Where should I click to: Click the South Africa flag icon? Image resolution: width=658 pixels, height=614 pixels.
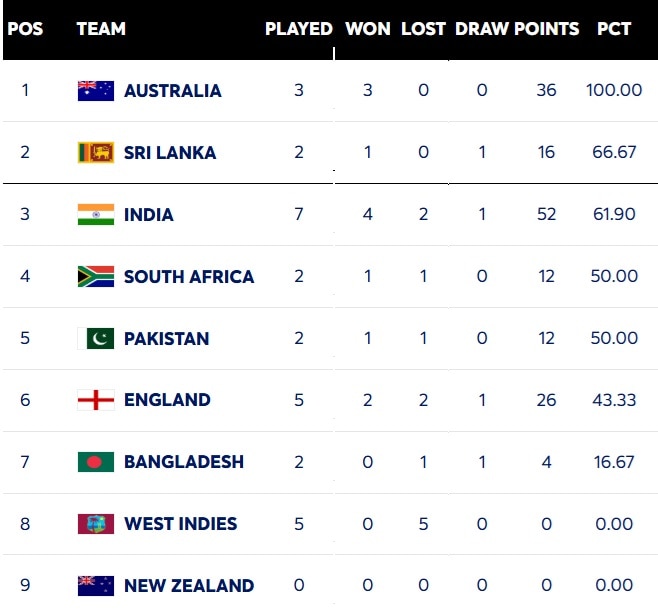tap(96, 277)
